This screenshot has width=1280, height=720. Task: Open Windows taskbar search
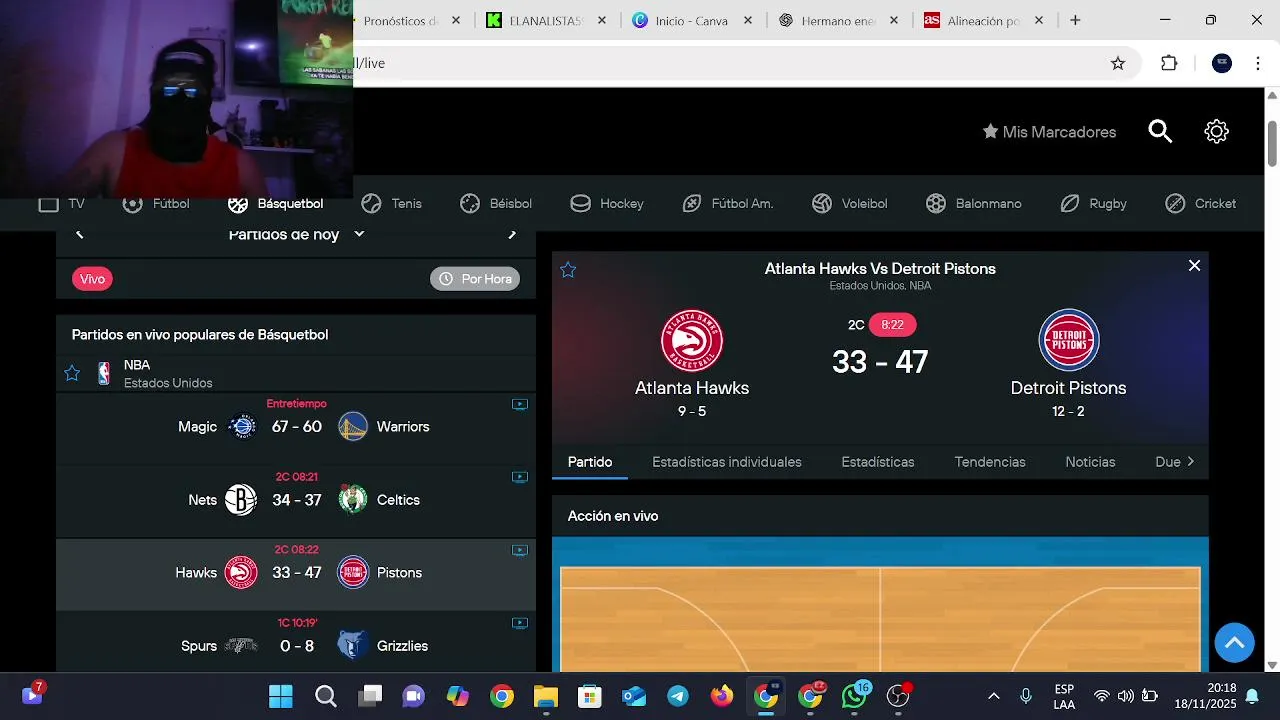point(325,696)
